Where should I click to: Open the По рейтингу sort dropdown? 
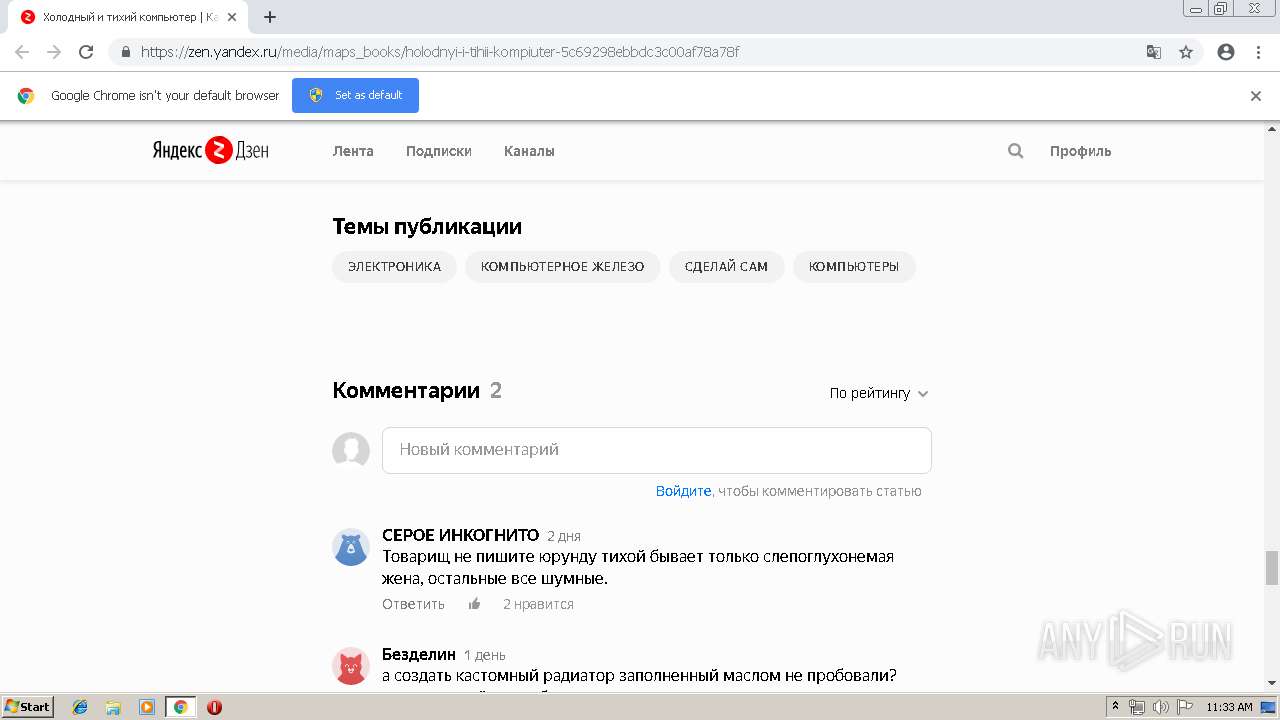click(879, 393)
